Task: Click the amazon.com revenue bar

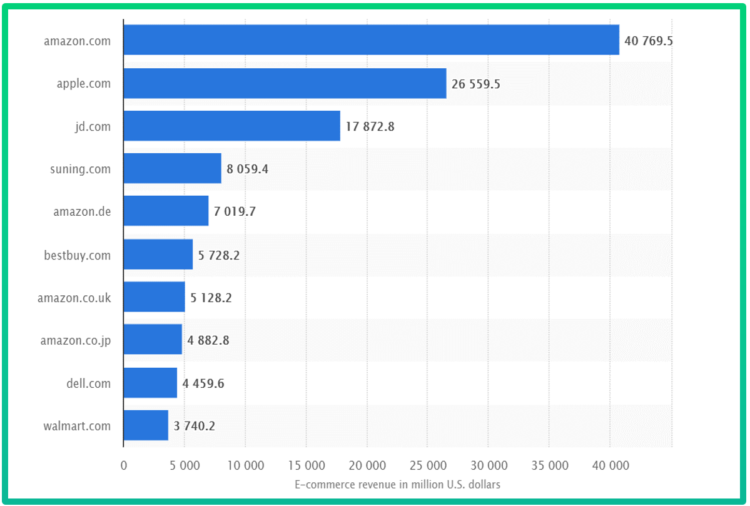Action: click(371, 40)
